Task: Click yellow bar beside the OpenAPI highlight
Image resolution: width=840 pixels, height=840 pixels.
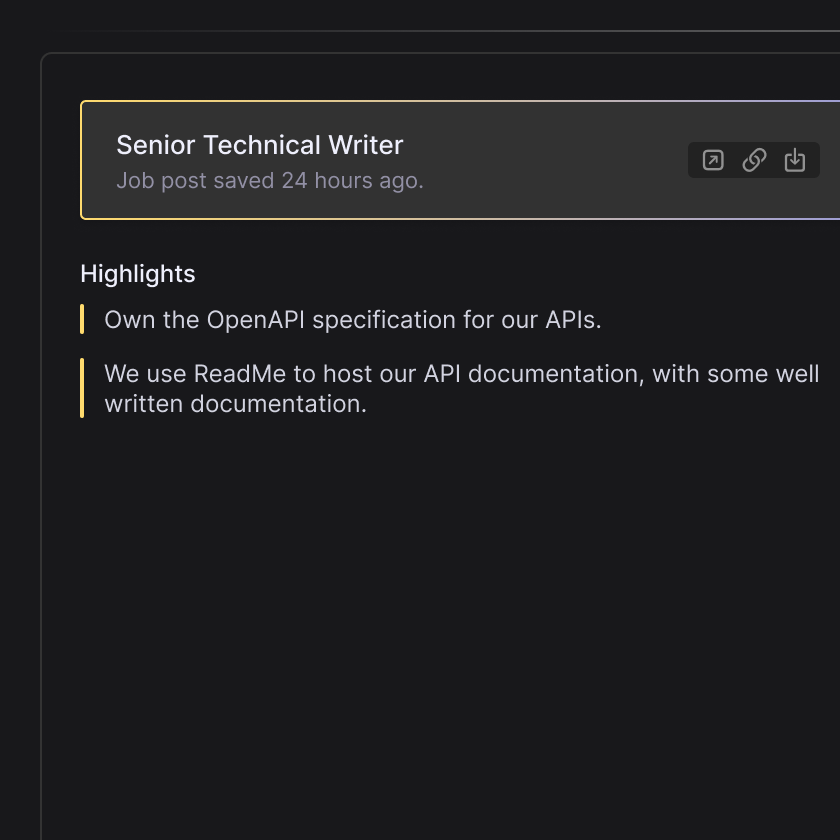Action: point(82,320)
